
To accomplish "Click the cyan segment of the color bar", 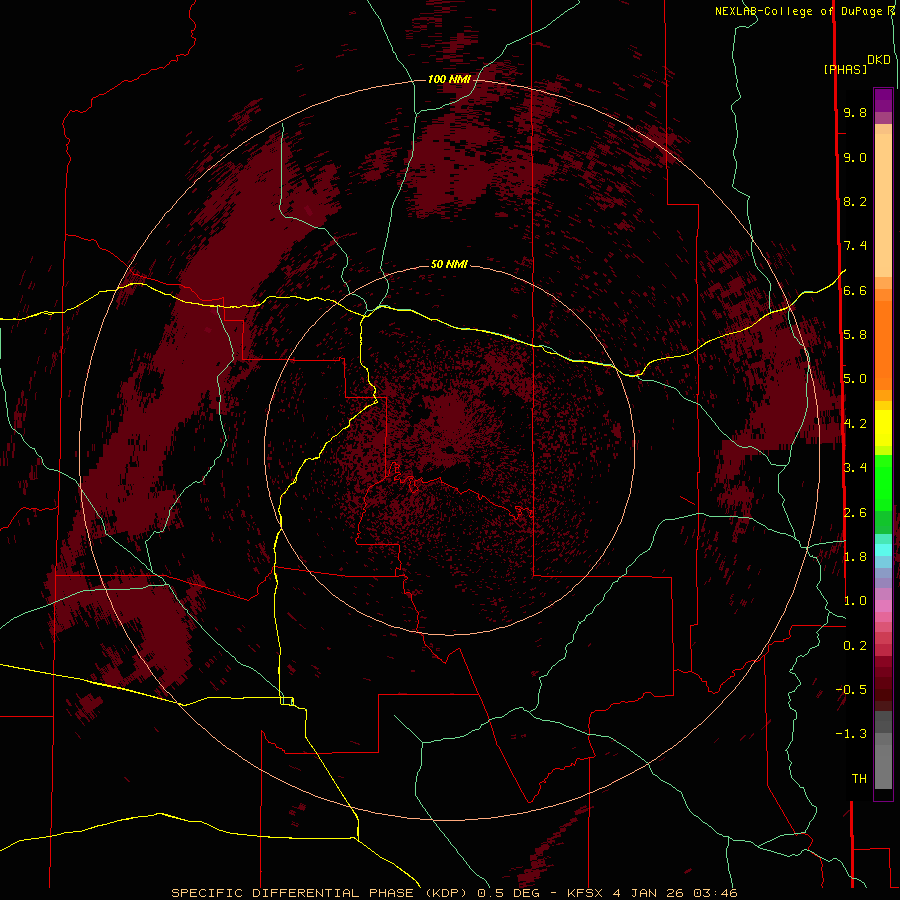I will click(883, 550).
